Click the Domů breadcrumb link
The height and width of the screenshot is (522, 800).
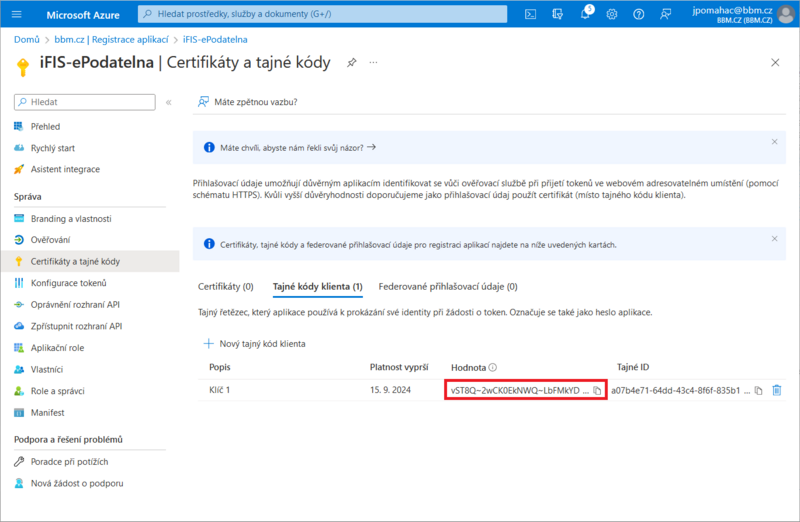click(26, 39)
